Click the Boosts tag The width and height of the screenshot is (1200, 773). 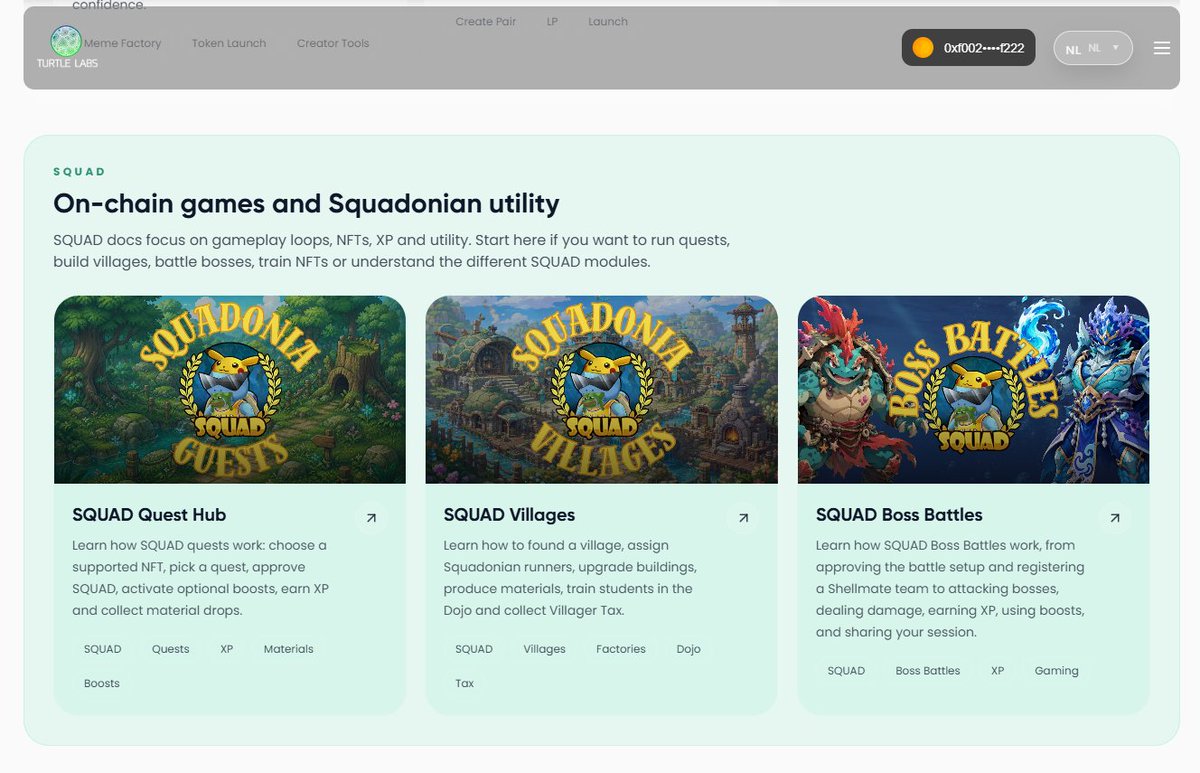coord(102,683)
